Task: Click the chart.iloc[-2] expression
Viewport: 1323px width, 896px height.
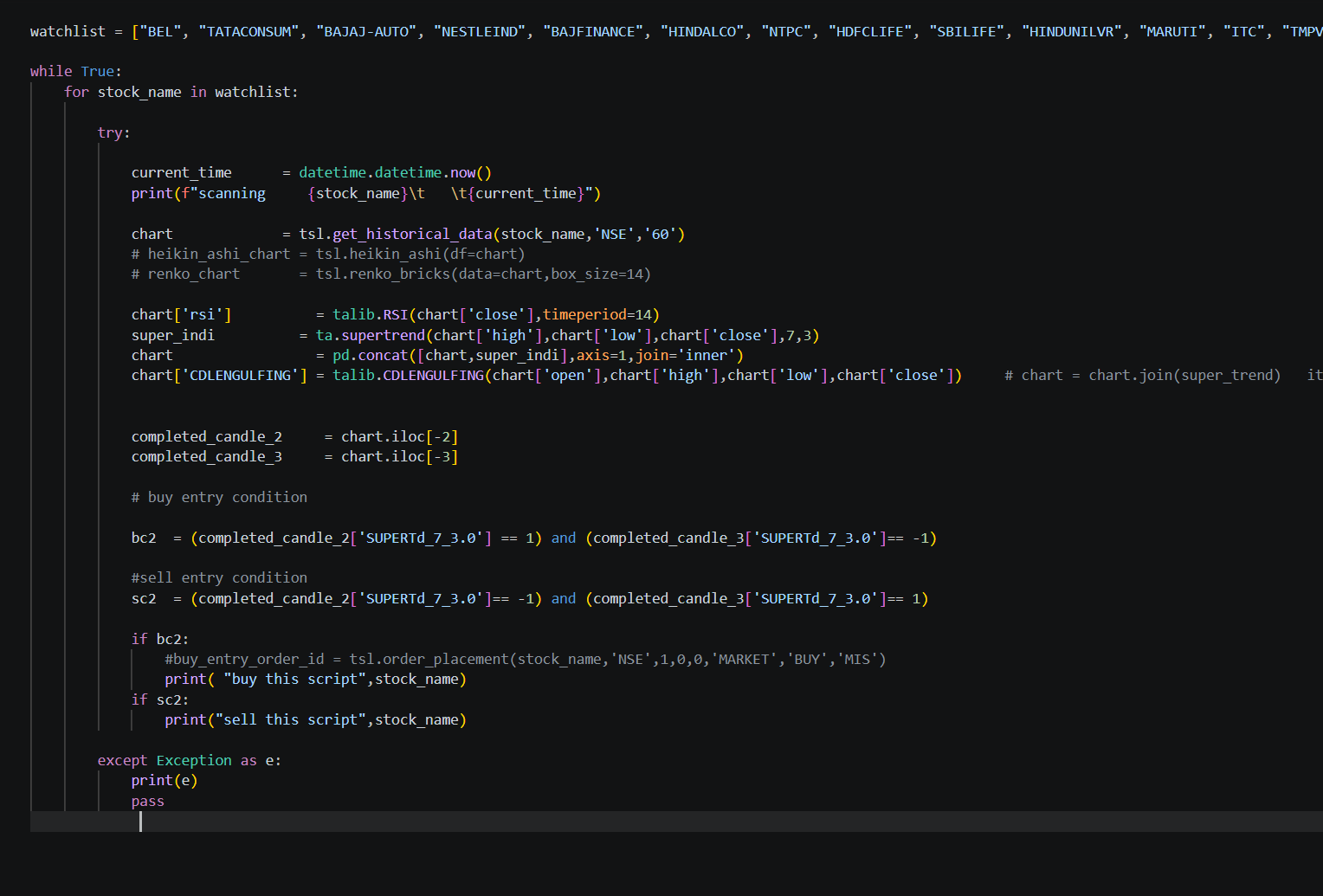Action: (399, 436)
